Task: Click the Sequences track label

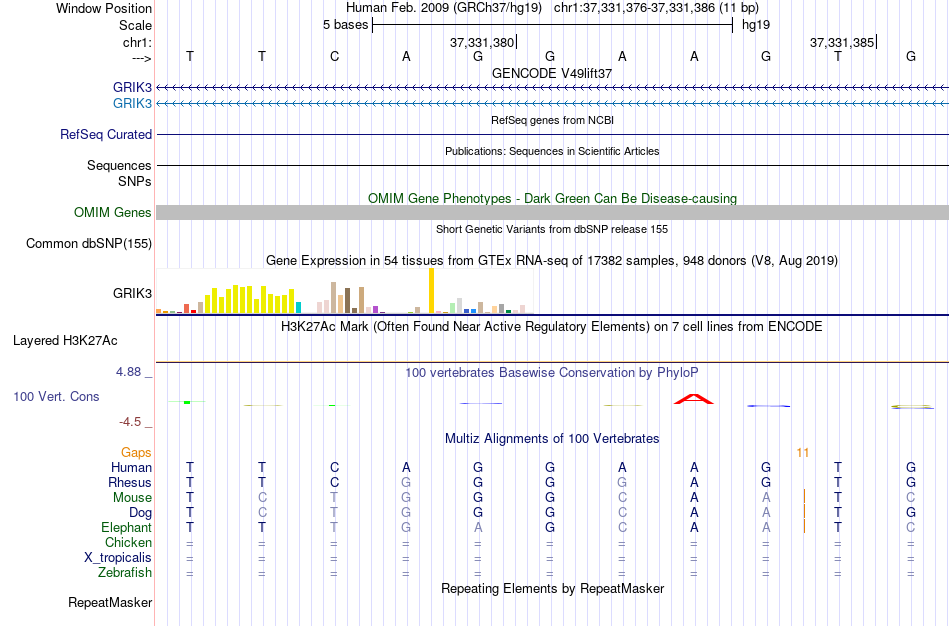Action: 119,165
